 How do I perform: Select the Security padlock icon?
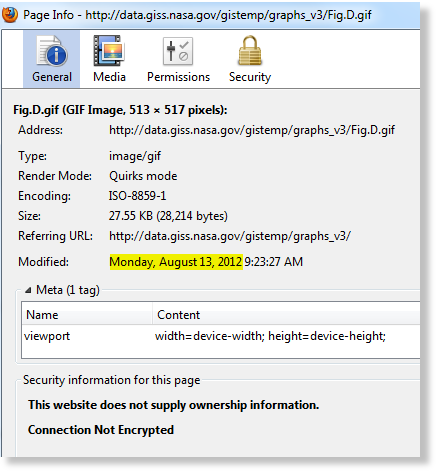coord(250,51)
